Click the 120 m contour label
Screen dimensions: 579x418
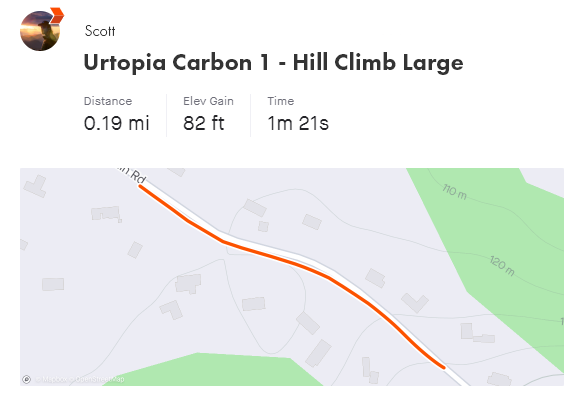click(x=502, y=265)
